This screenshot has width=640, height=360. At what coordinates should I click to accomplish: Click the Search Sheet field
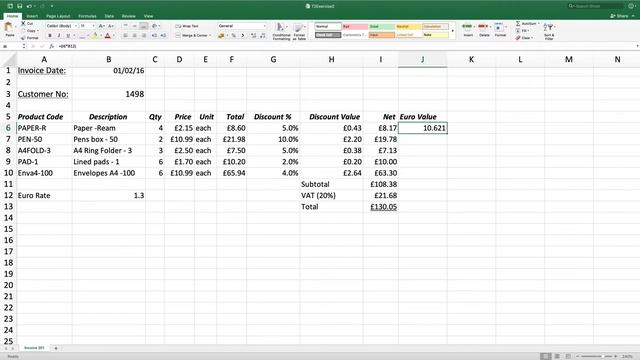(597, 6)
